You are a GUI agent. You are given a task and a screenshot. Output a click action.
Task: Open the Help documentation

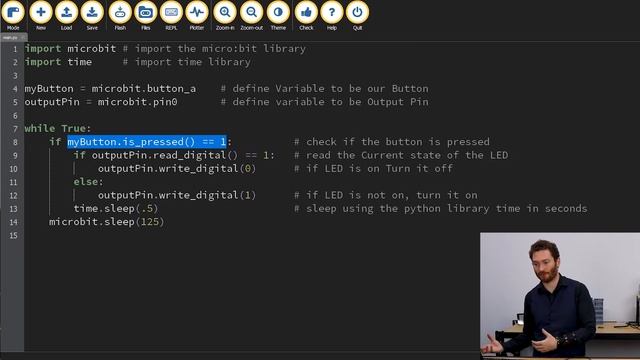[332, 16]
